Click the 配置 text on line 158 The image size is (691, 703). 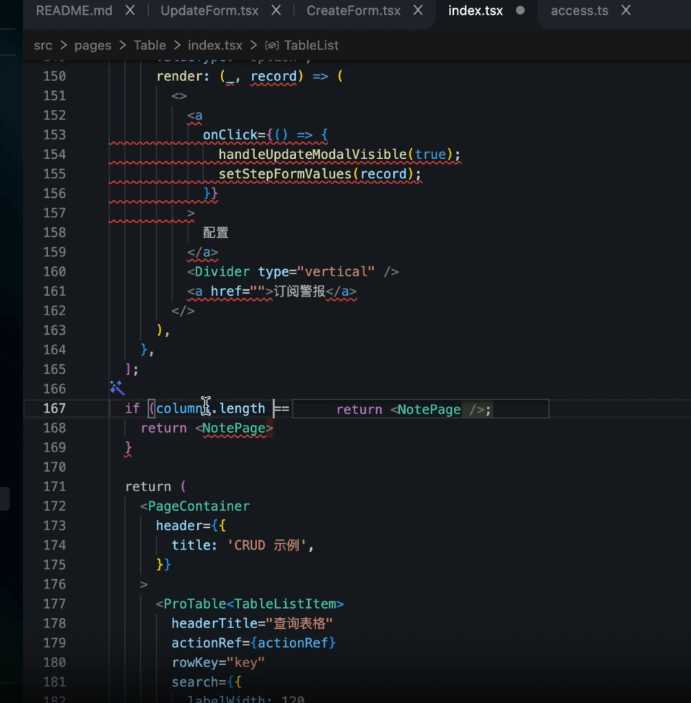click(x=216, y=232)
